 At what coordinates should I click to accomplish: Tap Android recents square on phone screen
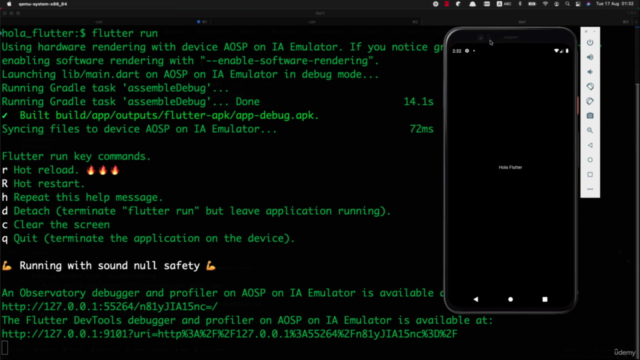pos(544,299)
